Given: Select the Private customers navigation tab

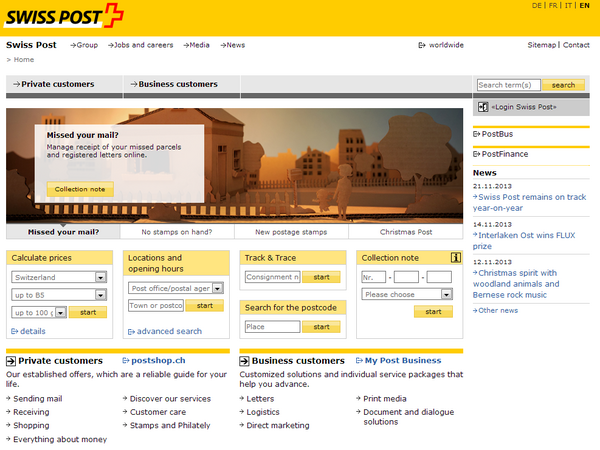Looking at the screenshot, I should pyautogui.click(x=64, y=84).
